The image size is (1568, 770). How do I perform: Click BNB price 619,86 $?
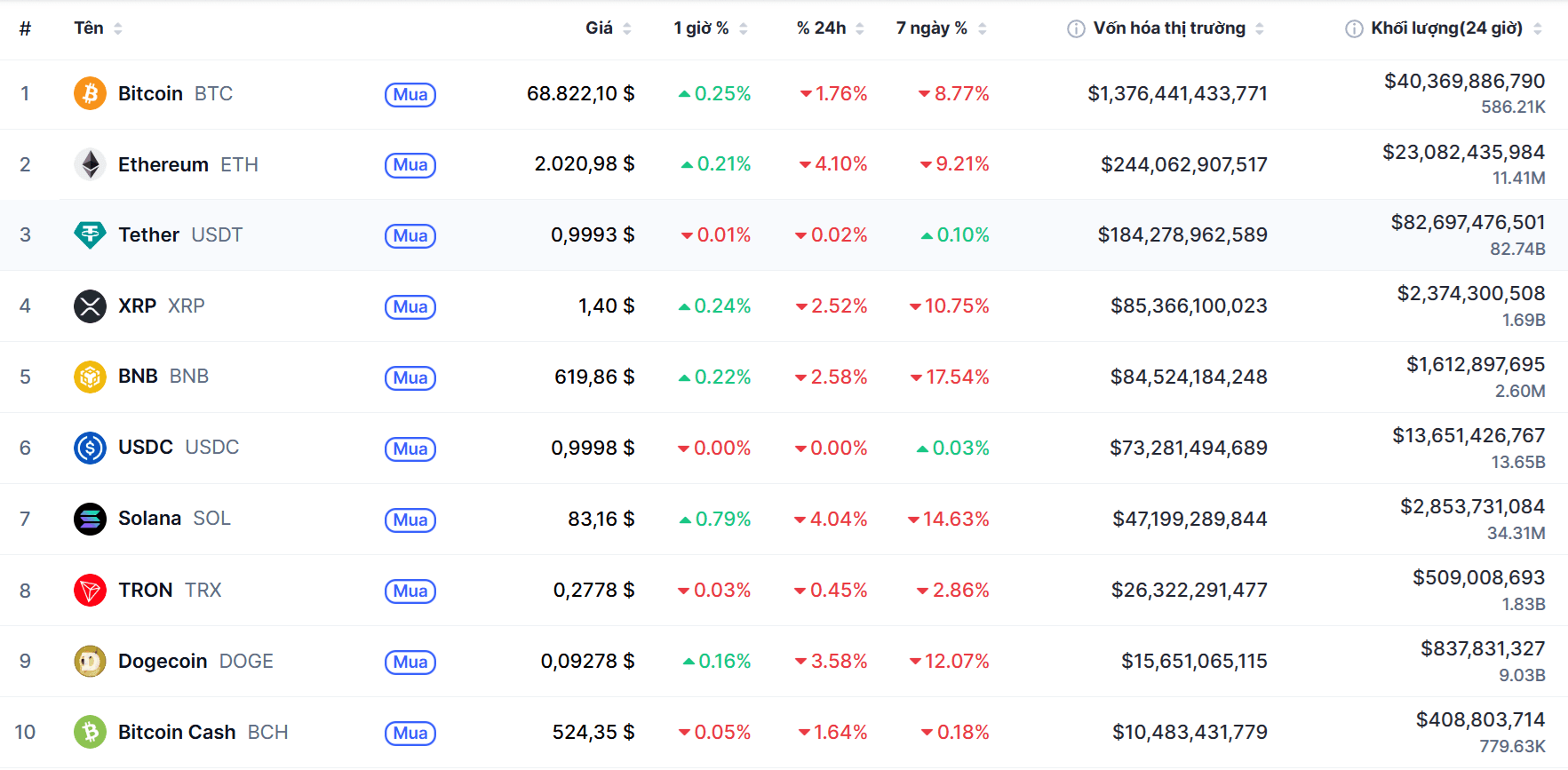594,377
